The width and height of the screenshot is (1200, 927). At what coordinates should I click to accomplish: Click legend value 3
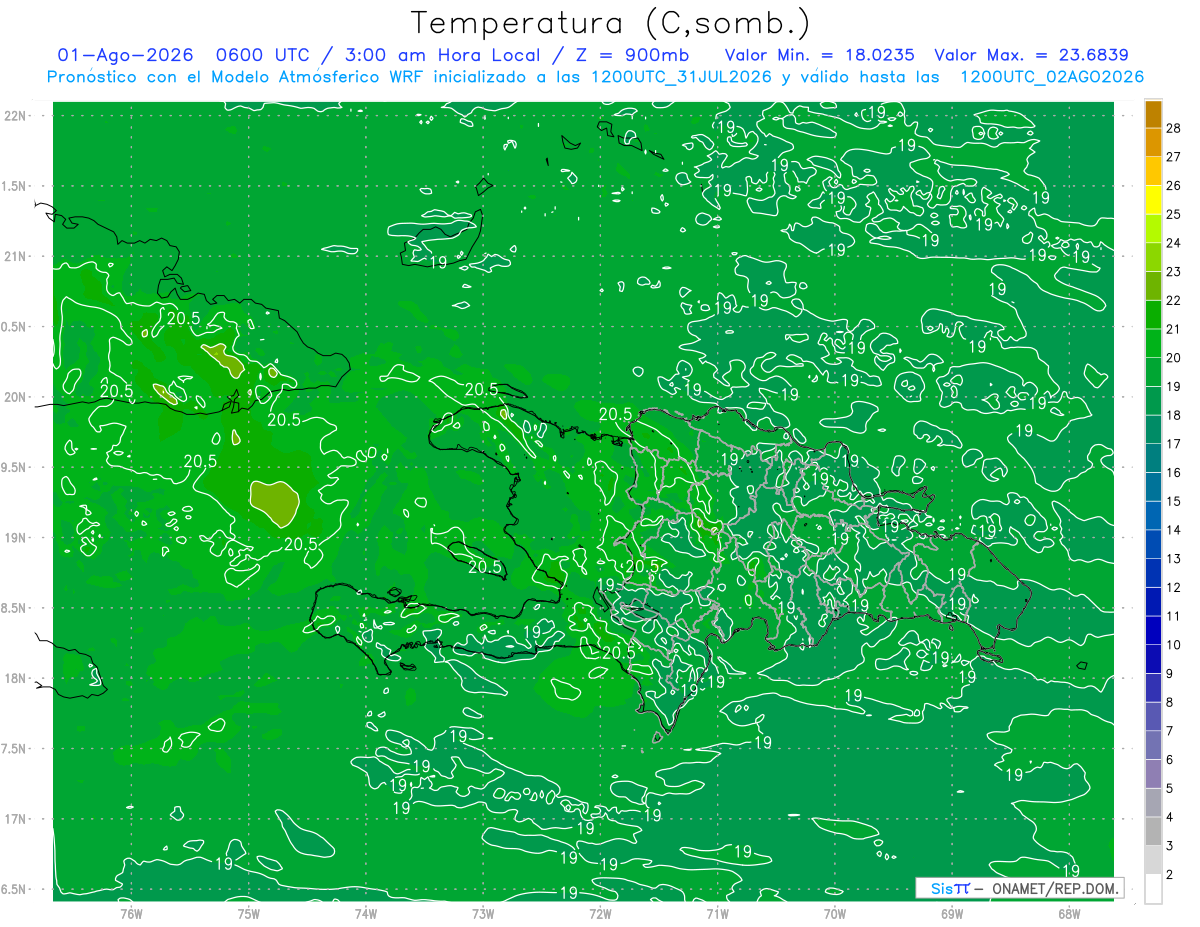pyautogui.click(x=1171, y=846)
